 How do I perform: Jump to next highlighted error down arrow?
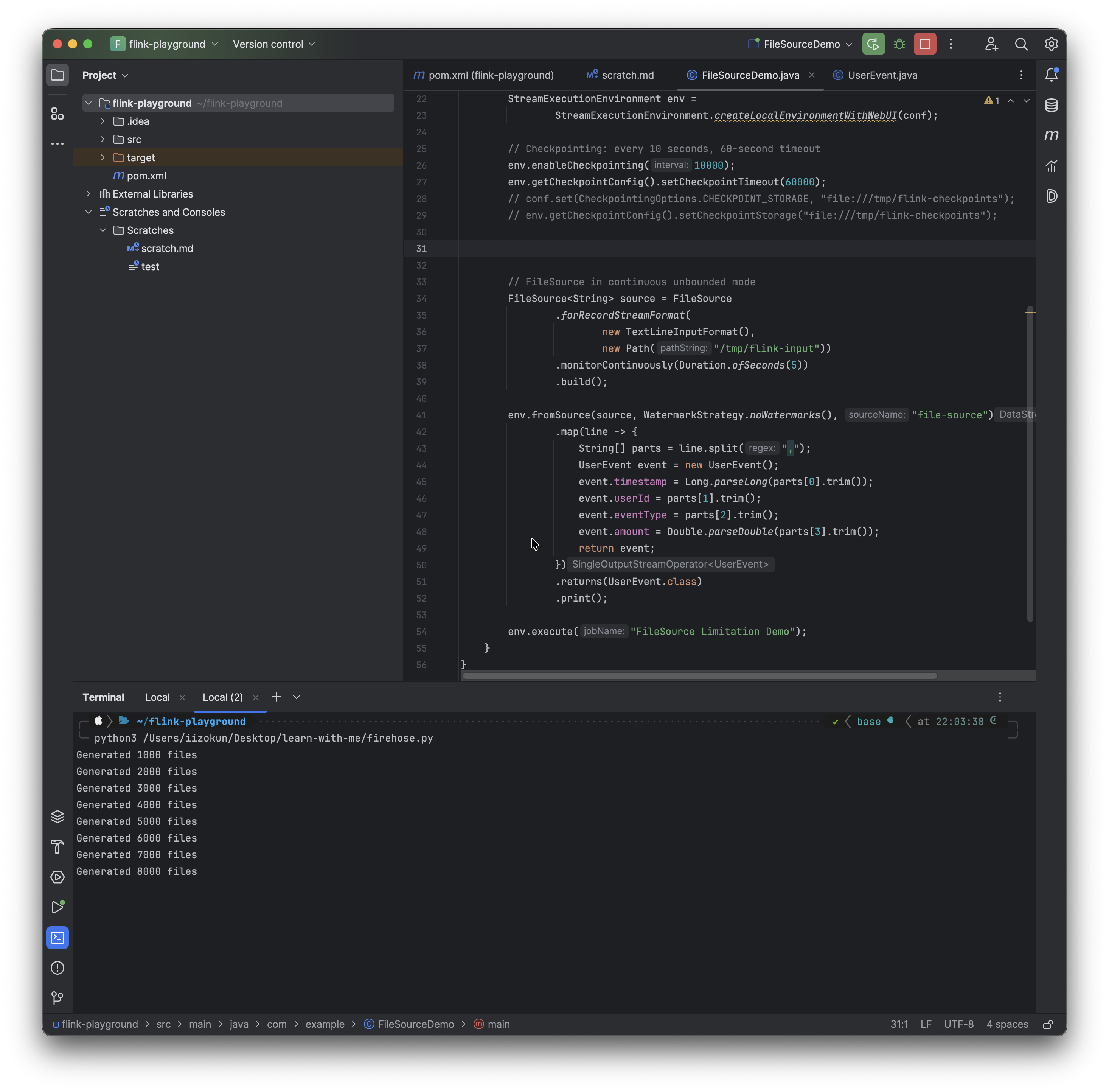coord(1027,101)
